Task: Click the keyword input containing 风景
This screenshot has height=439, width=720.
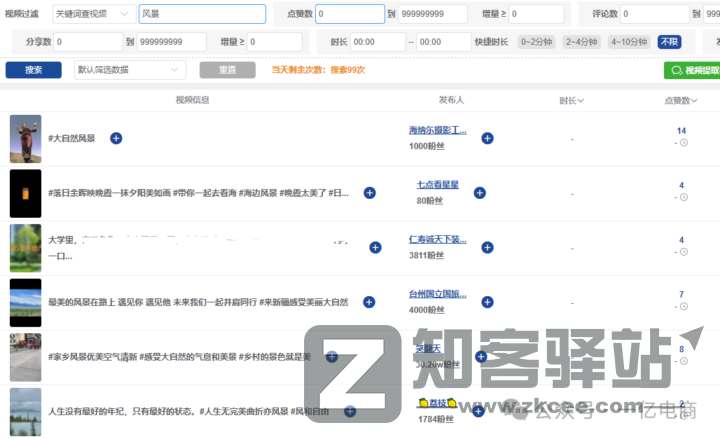Action: click(x=201, y=14)
